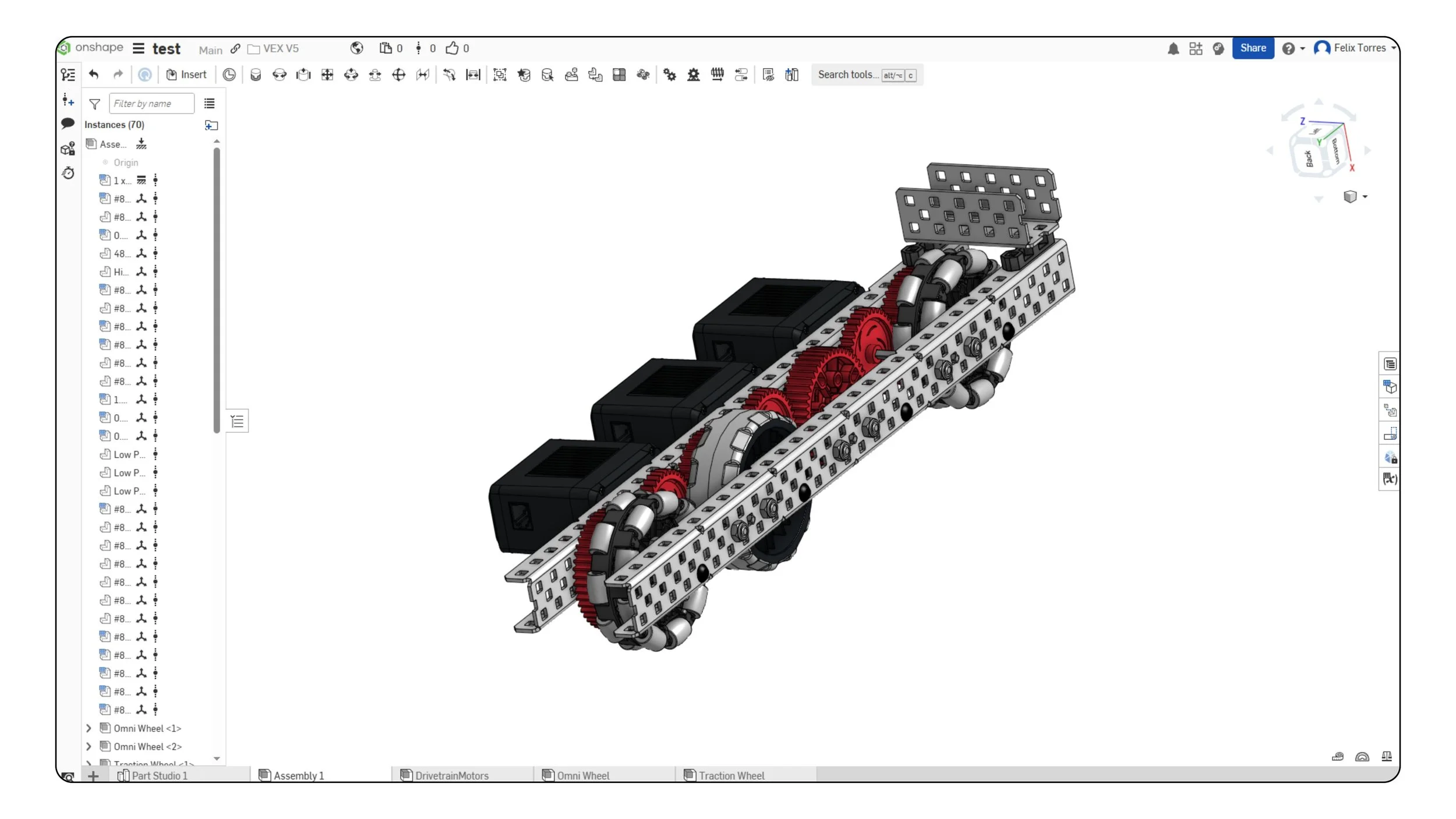Open the filter funnel icon
1456x819 pixels.
tap(94, 104)
